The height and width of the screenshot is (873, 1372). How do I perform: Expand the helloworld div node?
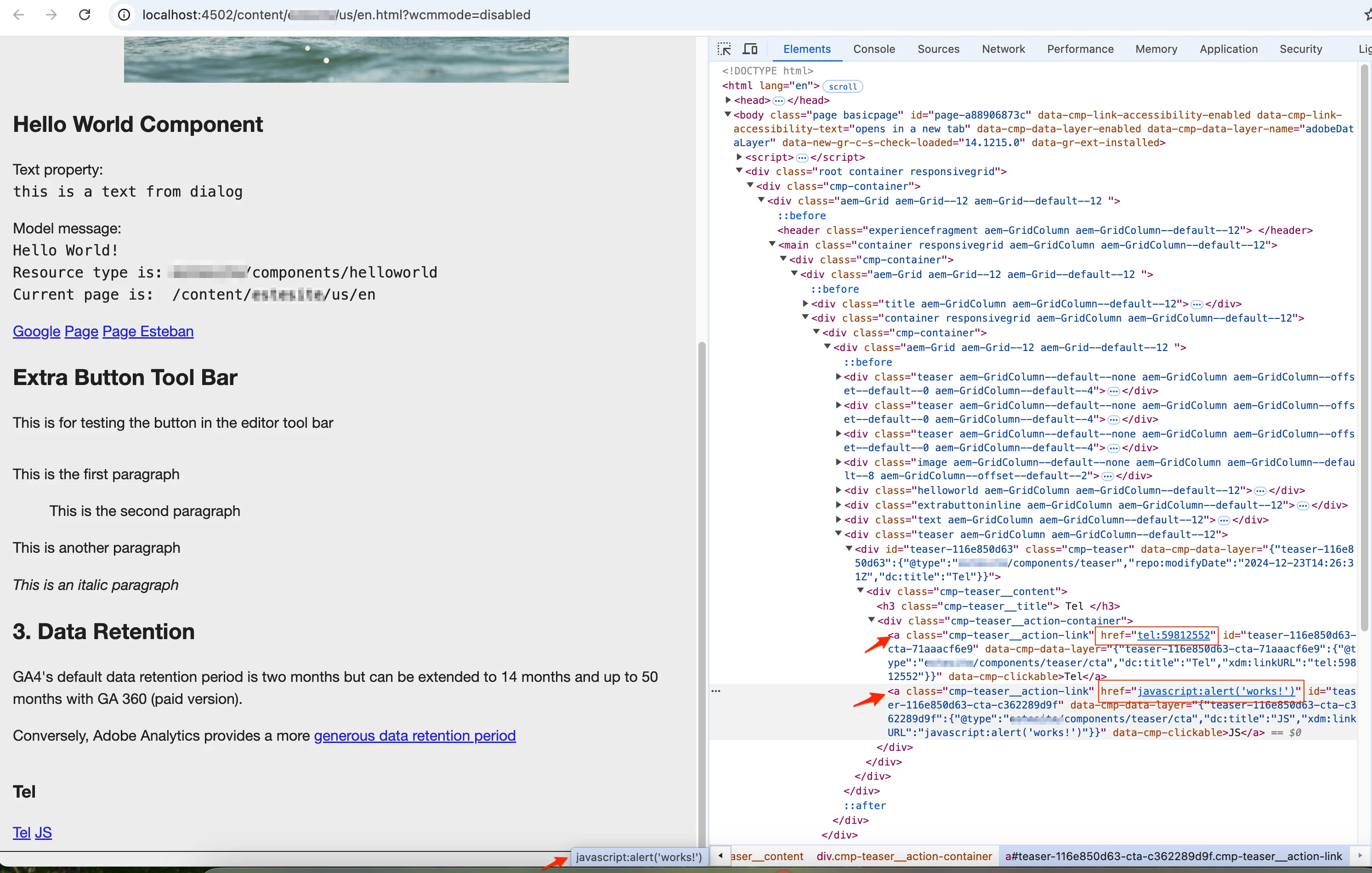(x=838, y=490)
